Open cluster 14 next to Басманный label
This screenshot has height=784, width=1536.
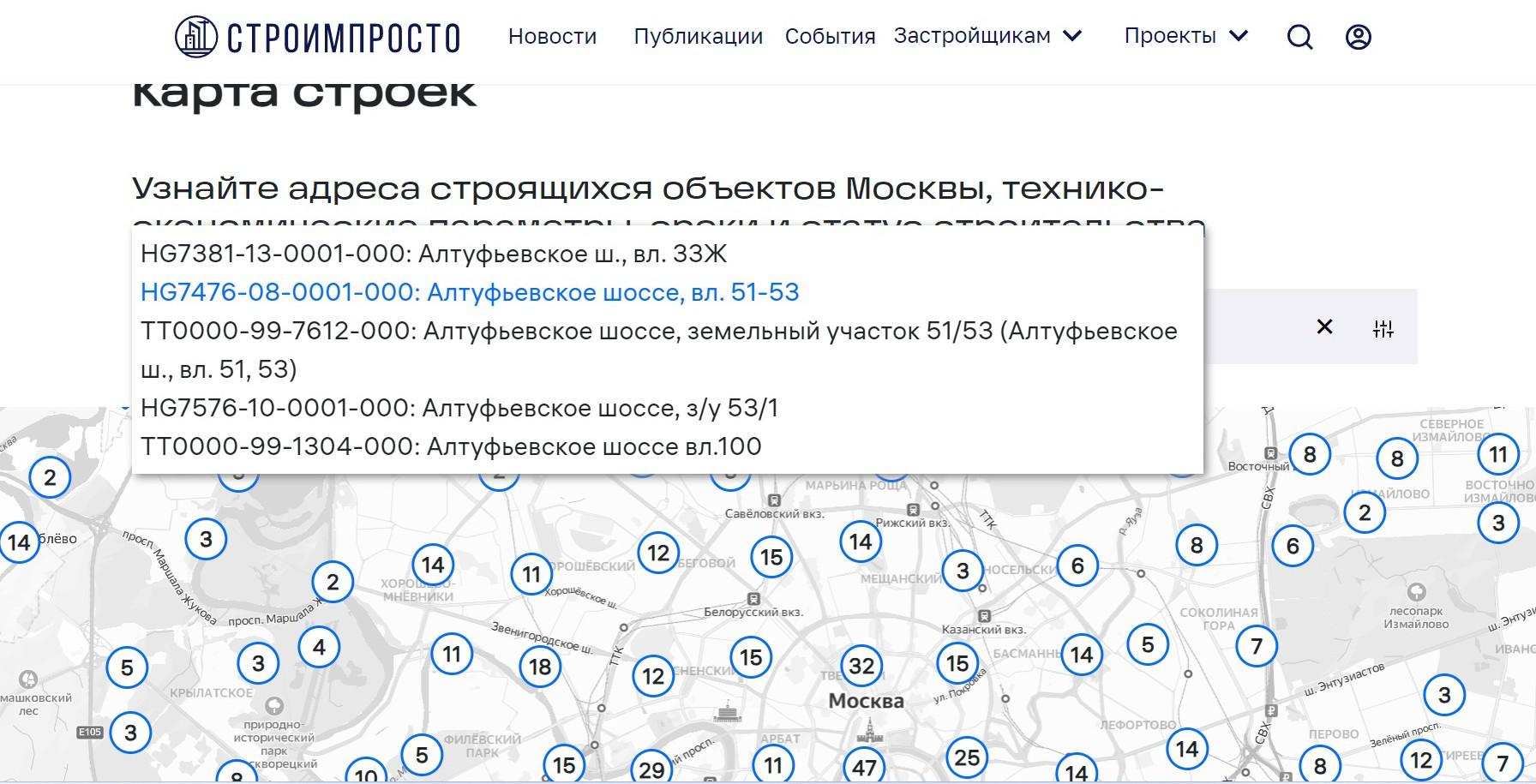1082,655
